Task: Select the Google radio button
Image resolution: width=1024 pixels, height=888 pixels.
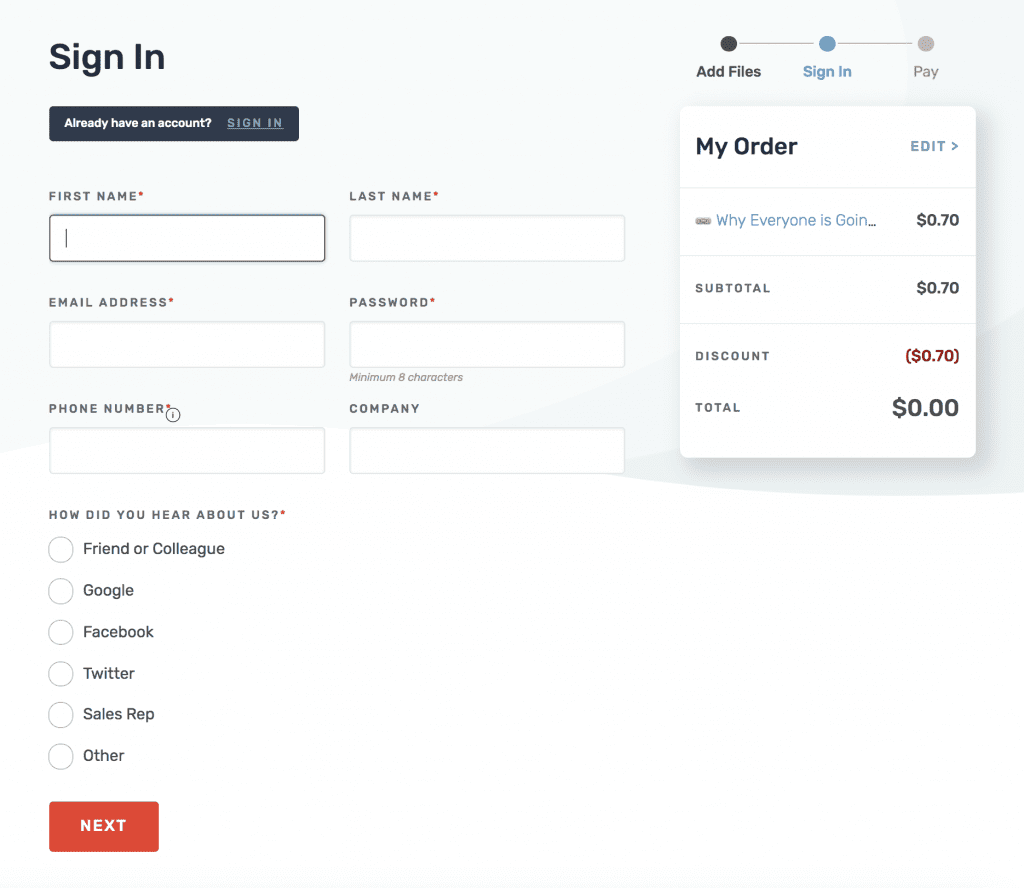Action: [x=61, y=591]
